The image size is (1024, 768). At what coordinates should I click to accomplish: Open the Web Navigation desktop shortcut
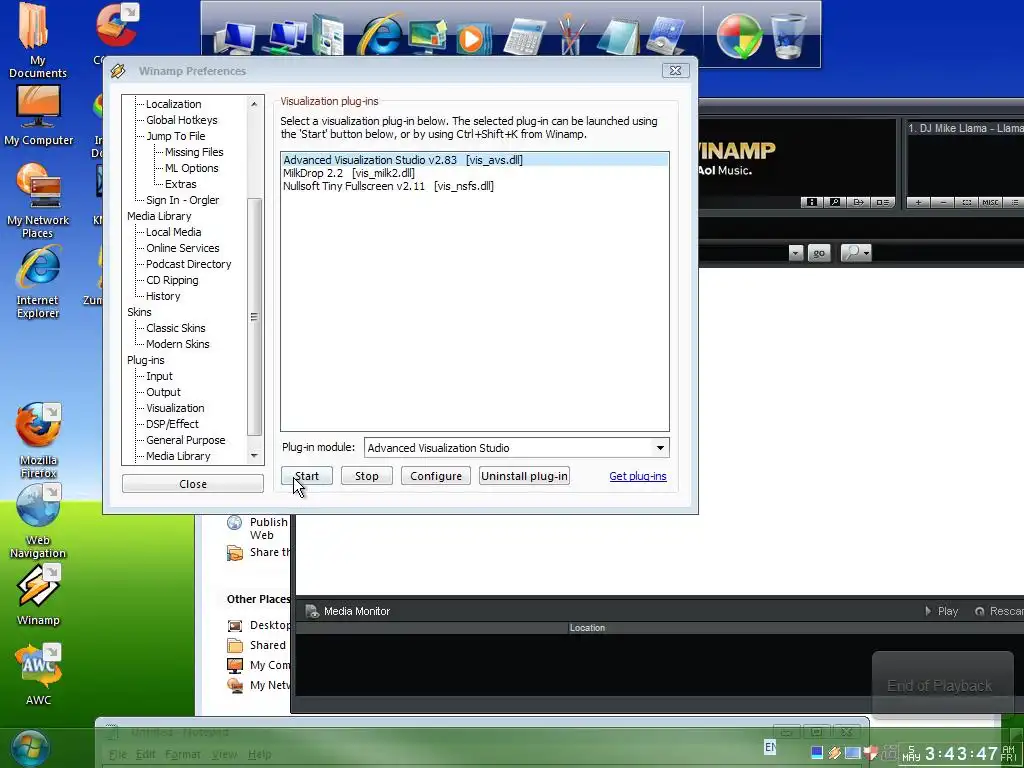click(38, 522)
